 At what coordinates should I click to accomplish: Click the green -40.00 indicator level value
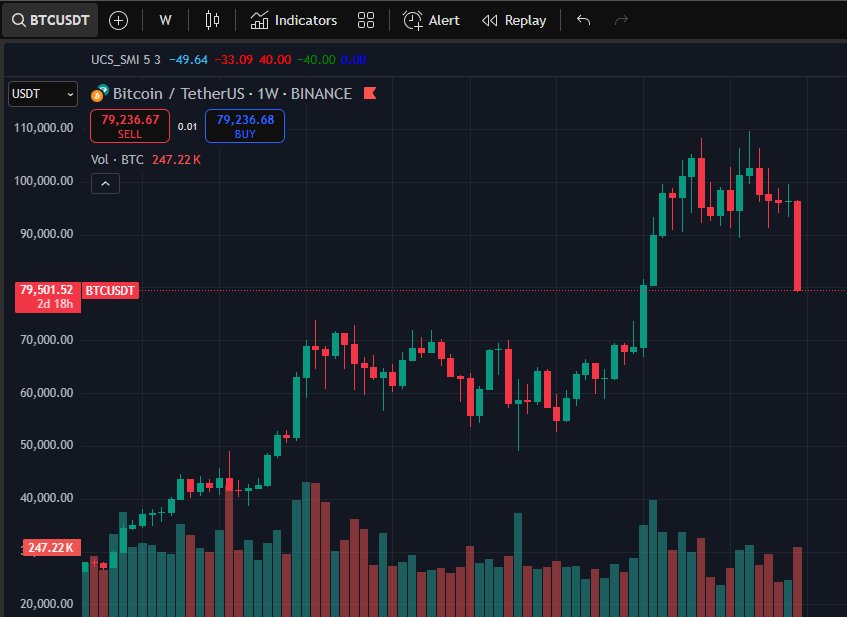click(x=316, y=59)
